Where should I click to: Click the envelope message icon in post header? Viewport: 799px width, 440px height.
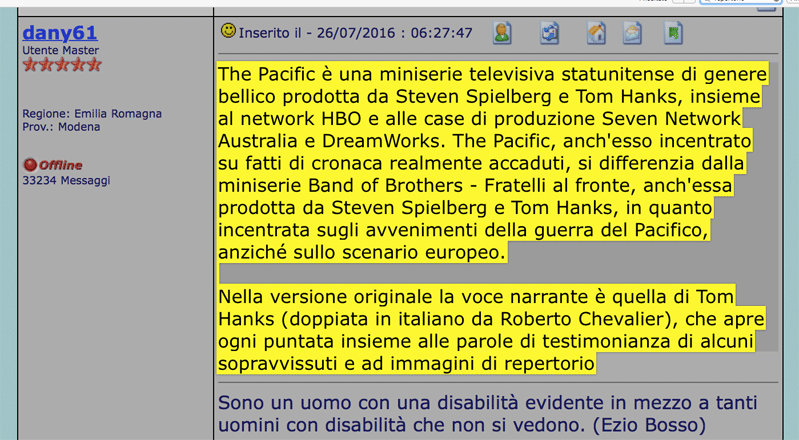click(x=632, y=33)
